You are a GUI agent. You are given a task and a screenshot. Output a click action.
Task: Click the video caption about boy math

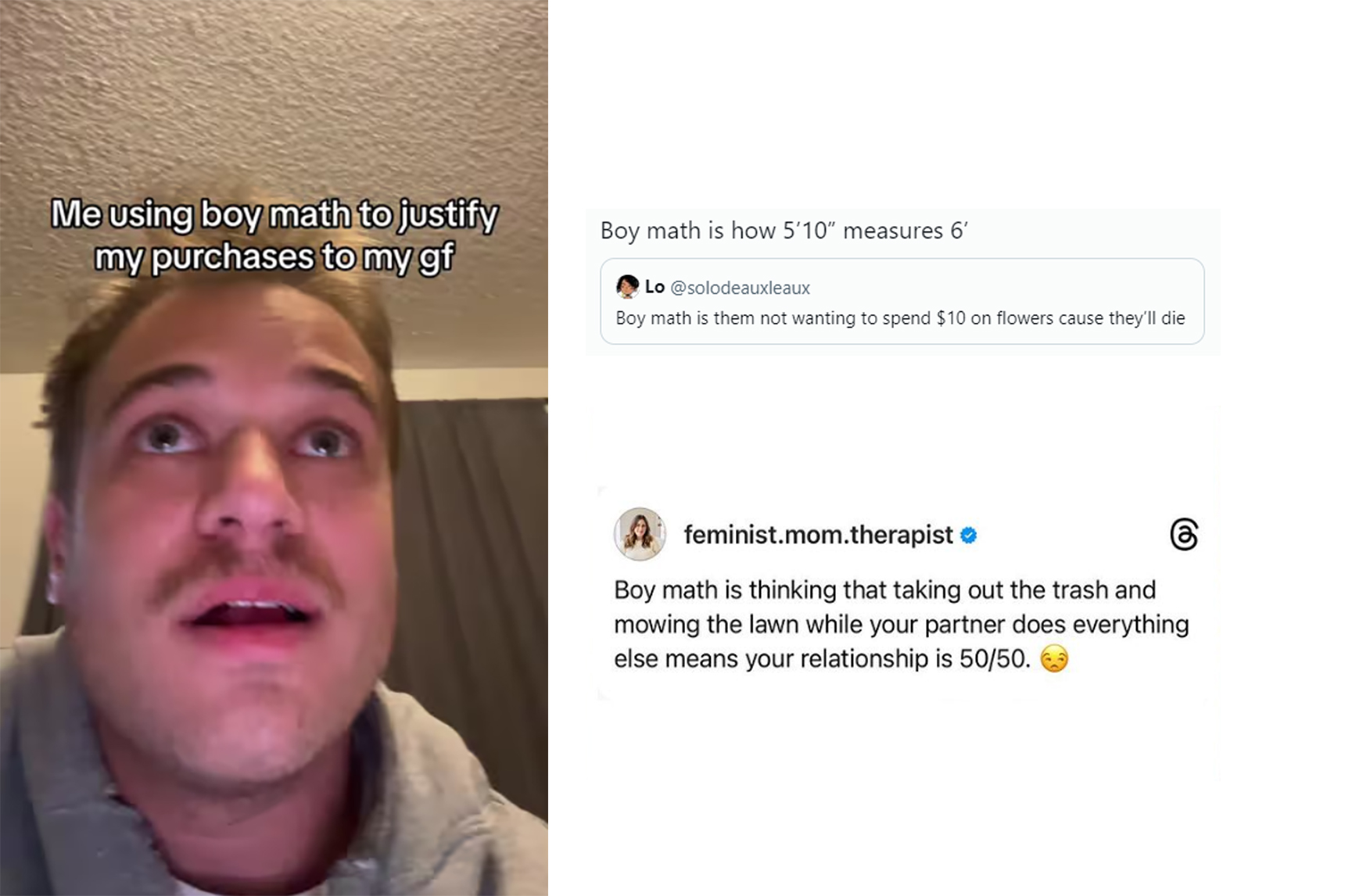tap(274, 235)
